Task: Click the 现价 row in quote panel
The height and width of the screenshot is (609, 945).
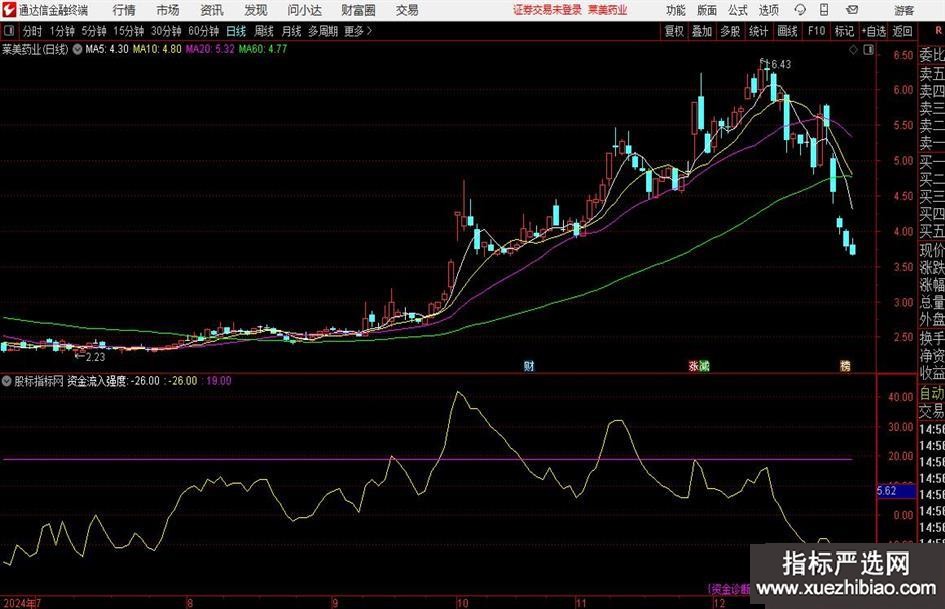Action: pos(931,250)
